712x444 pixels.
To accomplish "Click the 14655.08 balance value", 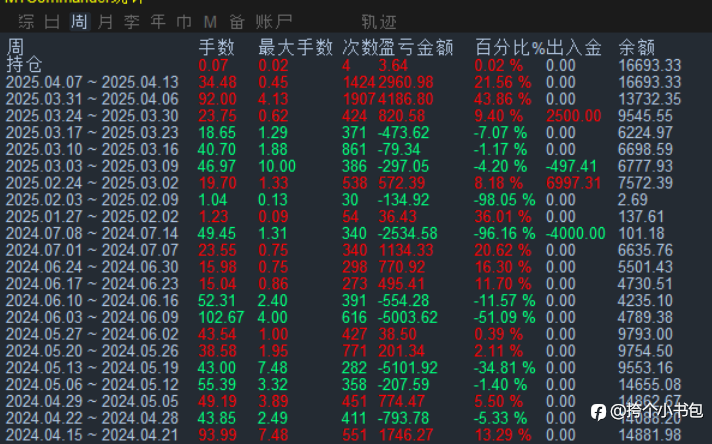I will point(650,385).
